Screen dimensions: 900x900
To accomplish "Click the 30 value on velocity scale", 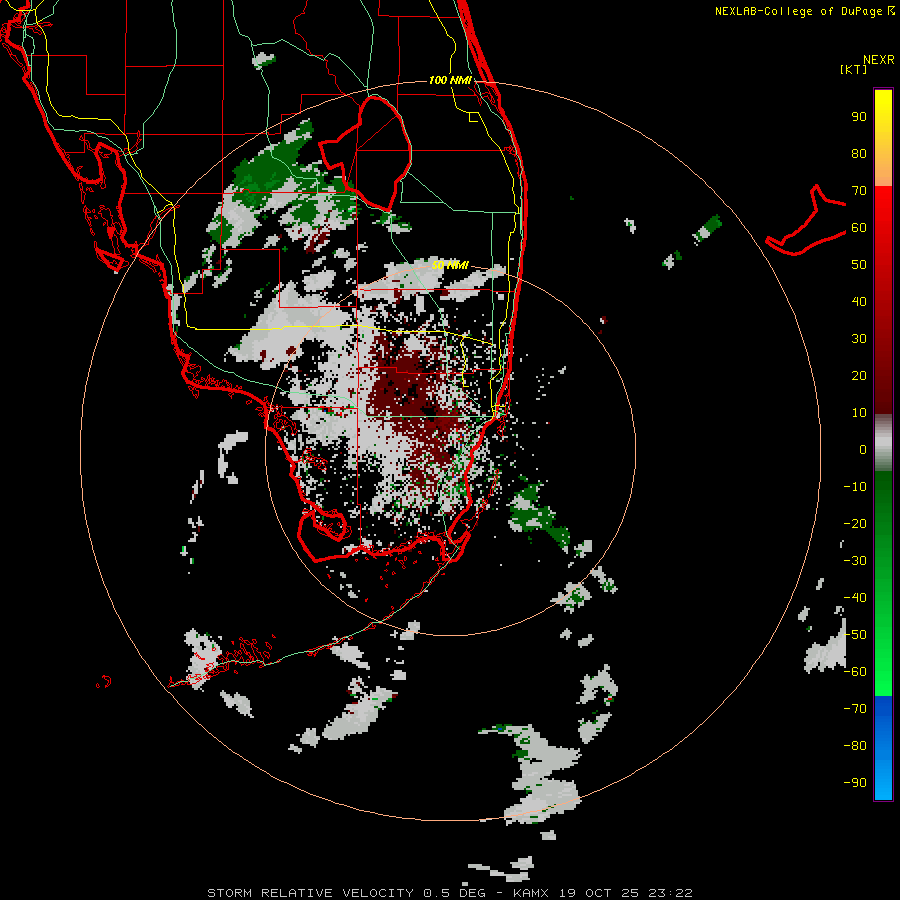I will (x=859, y=339).
